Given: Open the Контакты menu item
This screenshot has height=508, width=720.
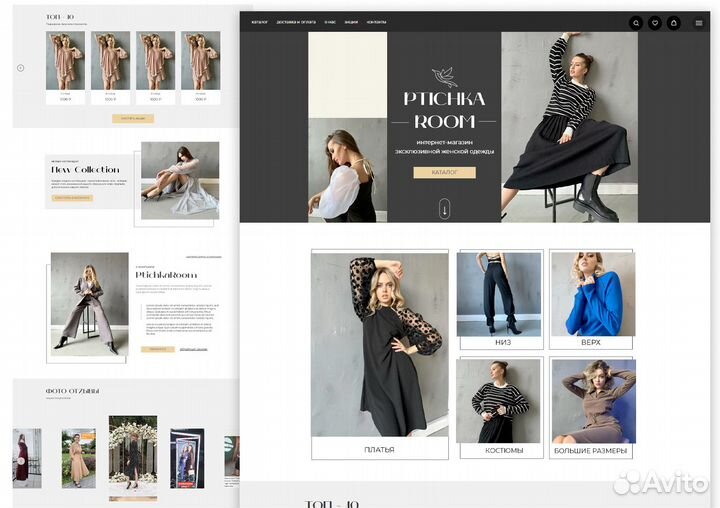Looking at the screenshot, I should tap(376, 22).
